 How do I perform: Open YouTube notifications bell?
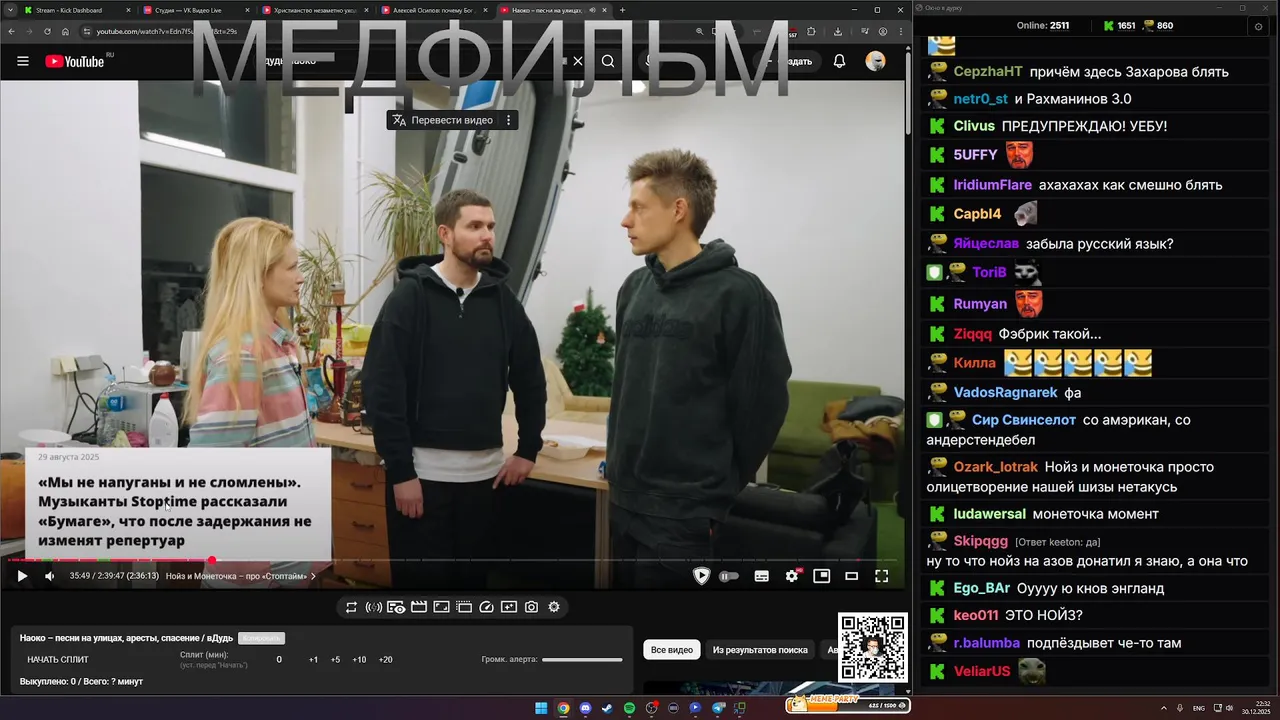tap(839, 61)
